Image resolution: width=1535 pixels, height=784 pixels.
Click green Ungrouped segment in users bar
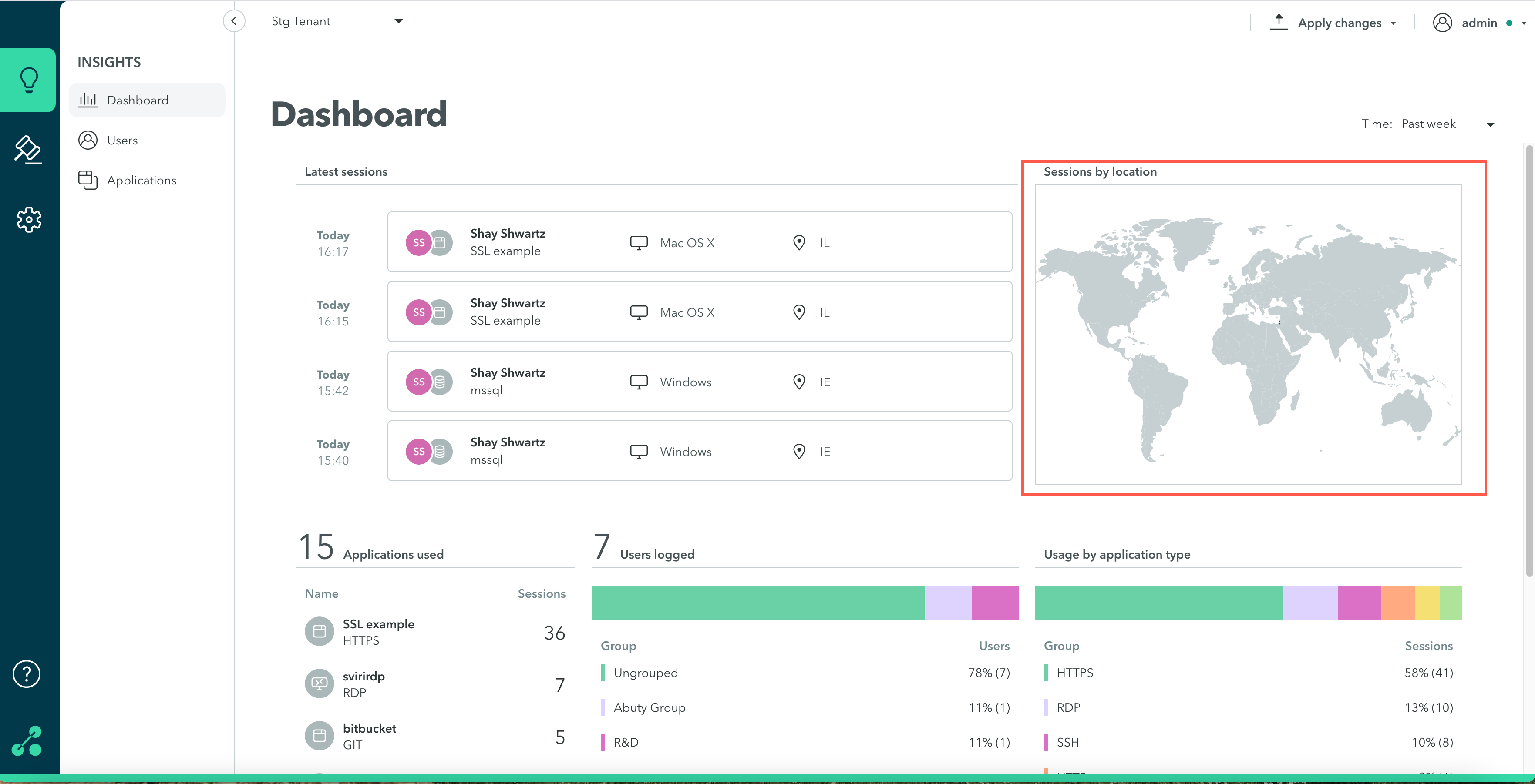pyautogui.click(x=757, y=603)
